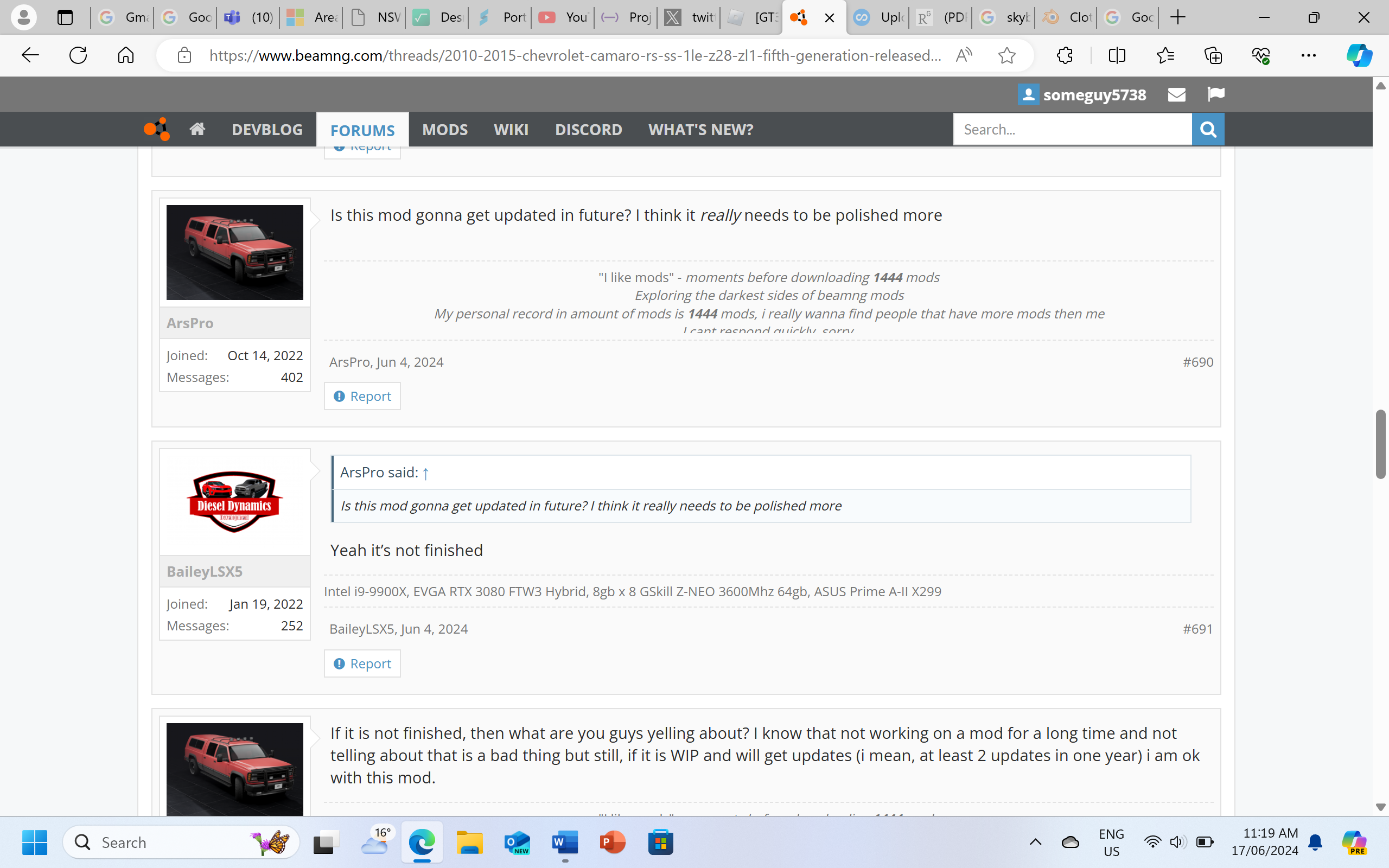Click page vertical scrollbar thumb
This screenshot has height=868, width=1389.
1380,444
